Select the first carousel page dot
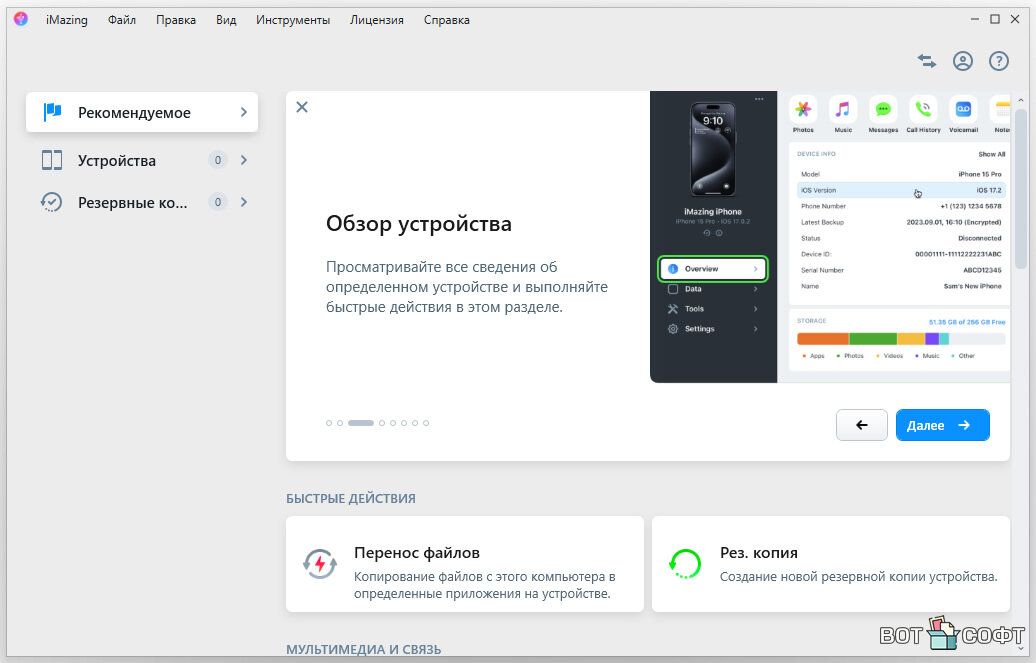 329,423
